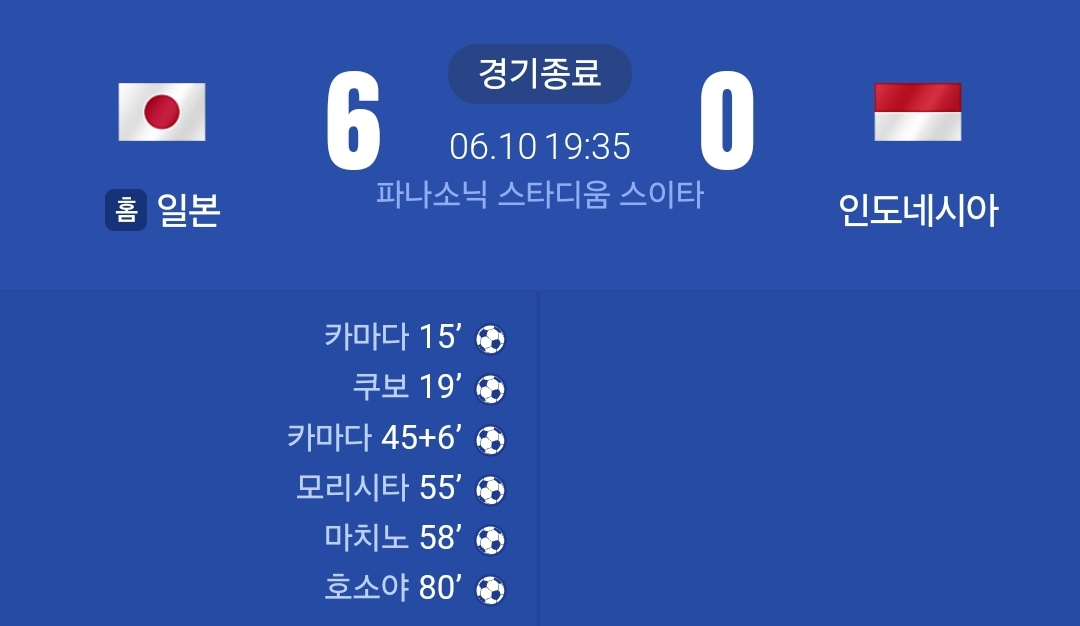Click soccer ball icon next to 카마다 15'

tap(490, 339)
